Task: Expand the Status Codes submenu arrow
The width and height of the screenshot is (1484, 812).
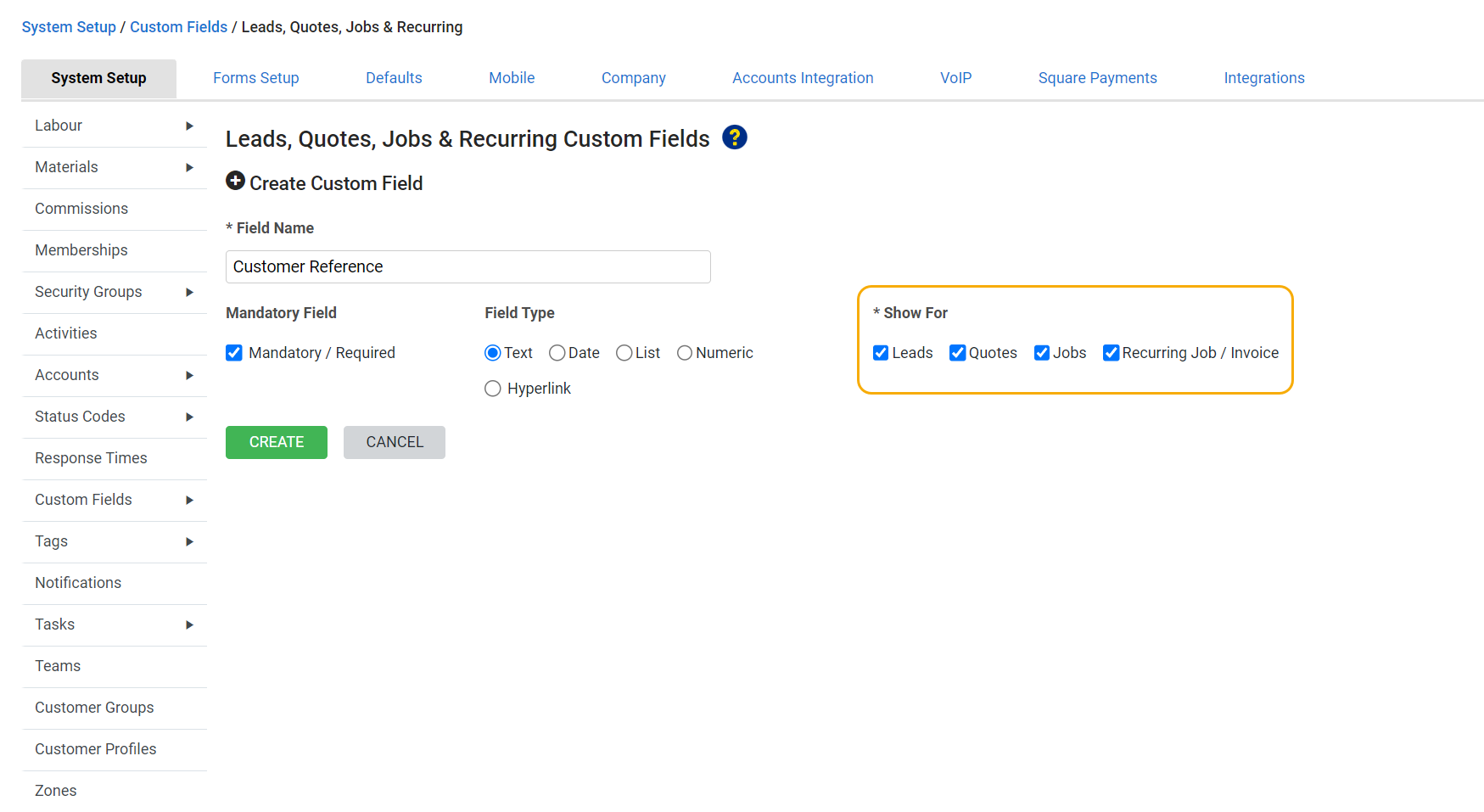Action: coord(189,417)
